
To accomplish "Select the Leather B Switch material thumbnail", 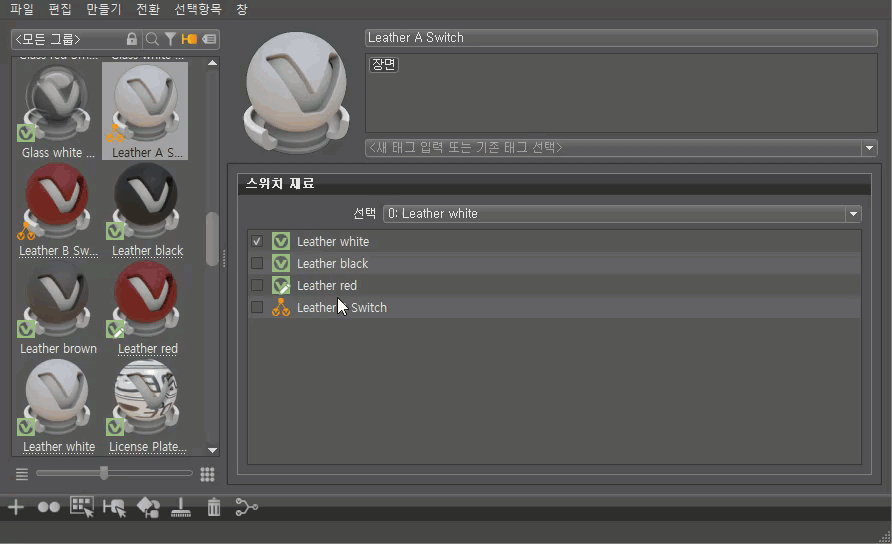I will pyautogui.click(x=57, y=210).
